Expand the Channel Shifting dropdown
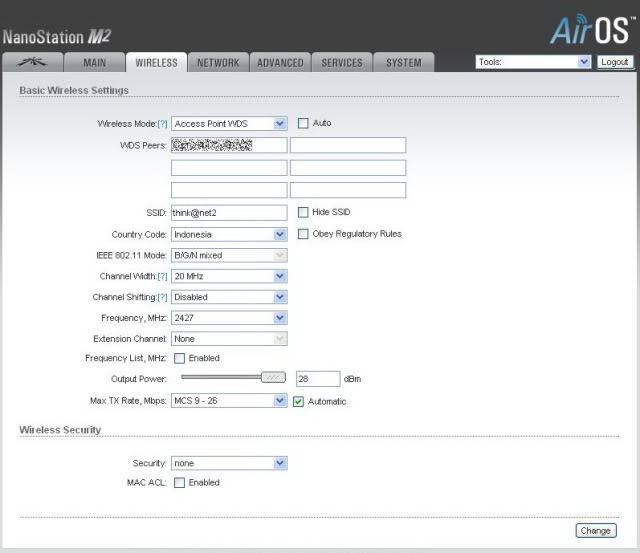 tap(229, 297)
